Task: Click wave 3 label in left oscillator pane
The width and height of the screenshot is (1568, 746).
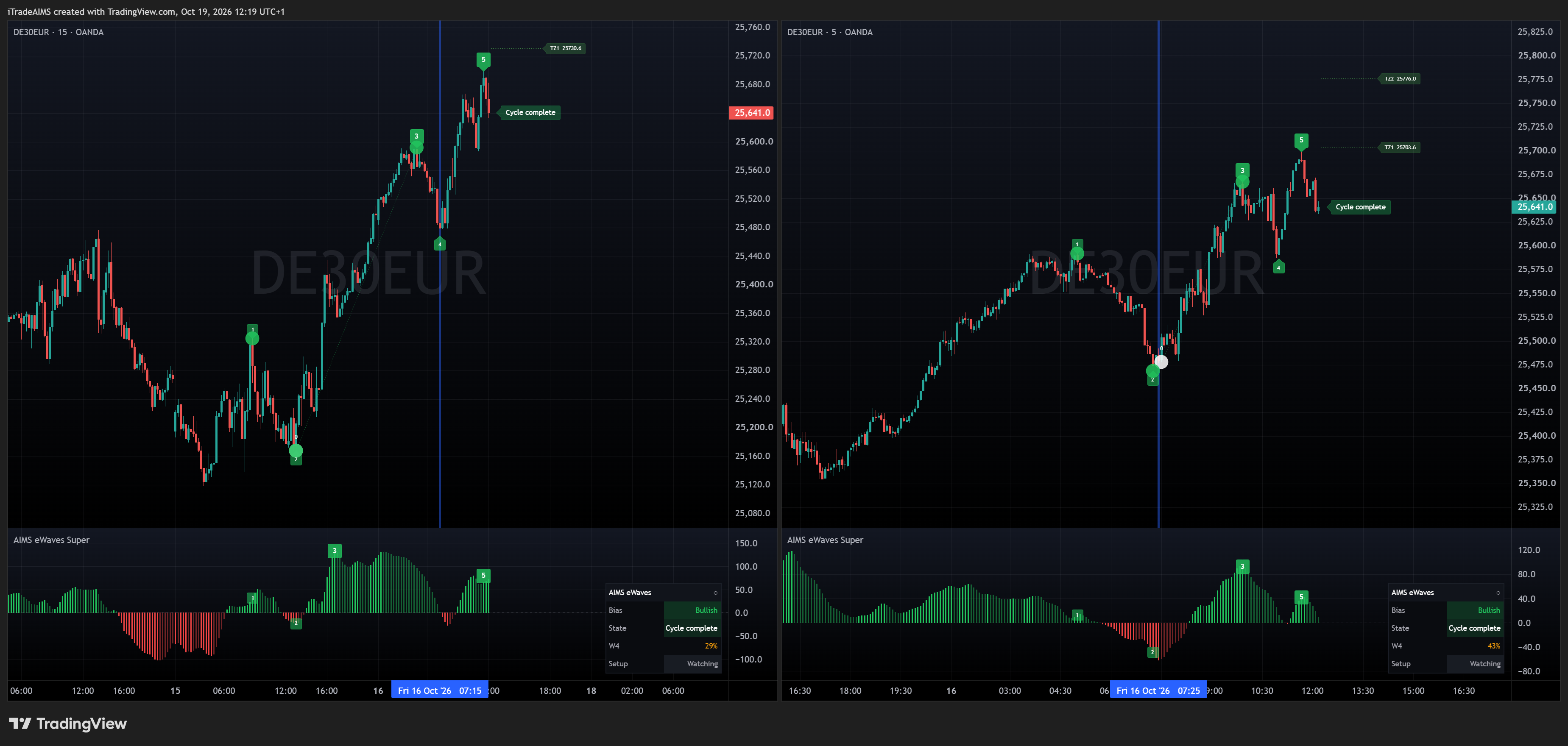Action: 334,551
